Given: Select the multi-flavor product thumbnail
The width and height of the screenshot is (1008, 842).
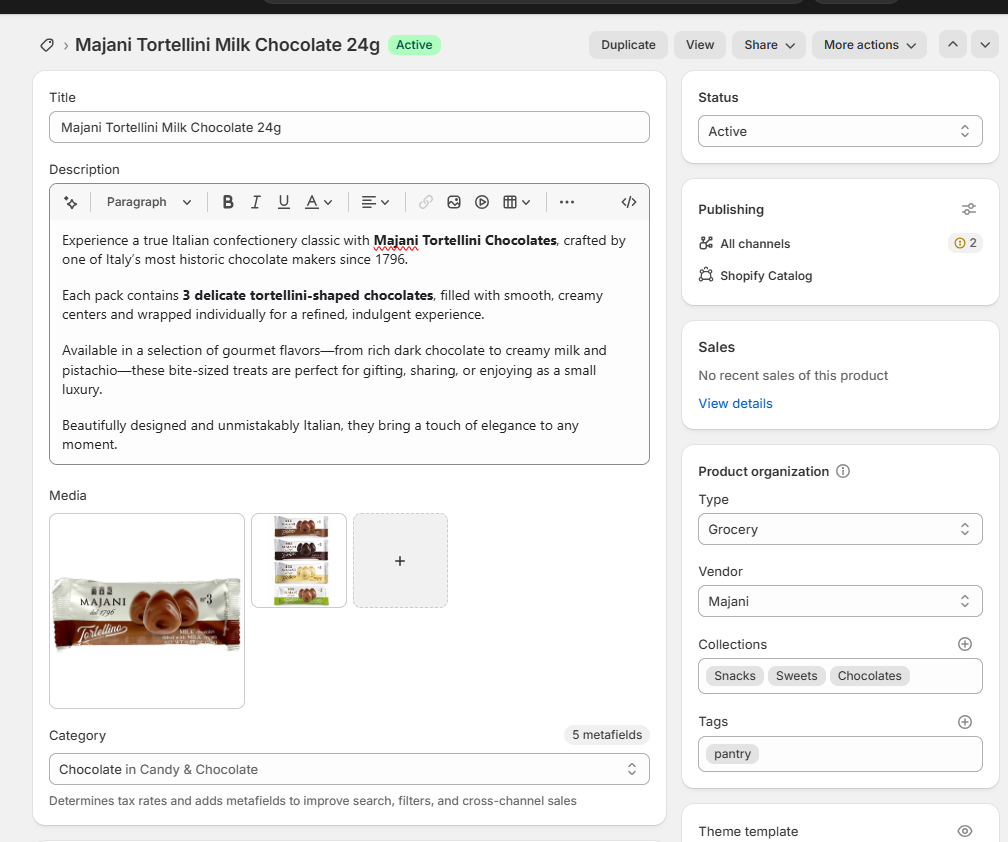Looking at the screenshot, I should pos(299,560).
